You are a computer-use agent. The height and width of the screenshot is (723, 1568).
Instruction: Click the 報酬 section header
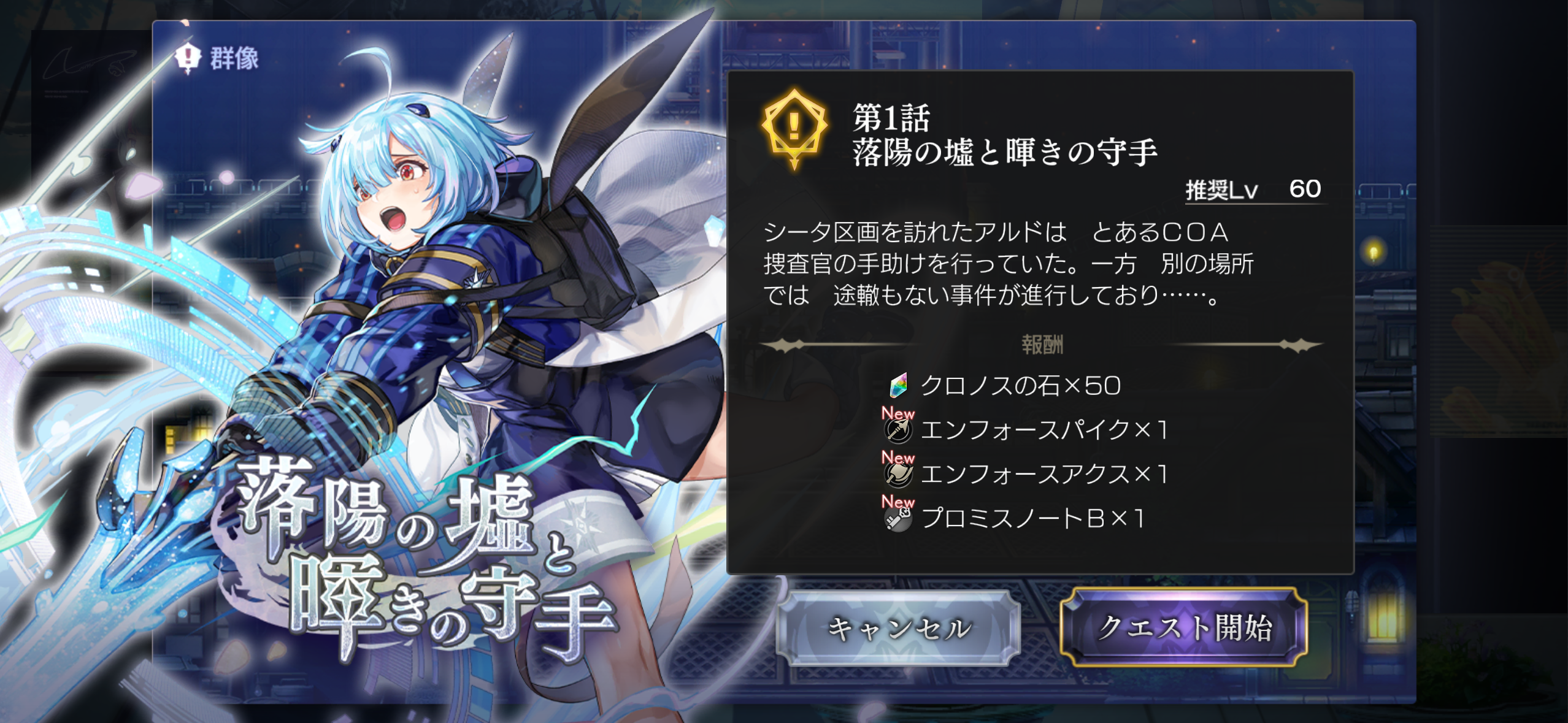1042,345
